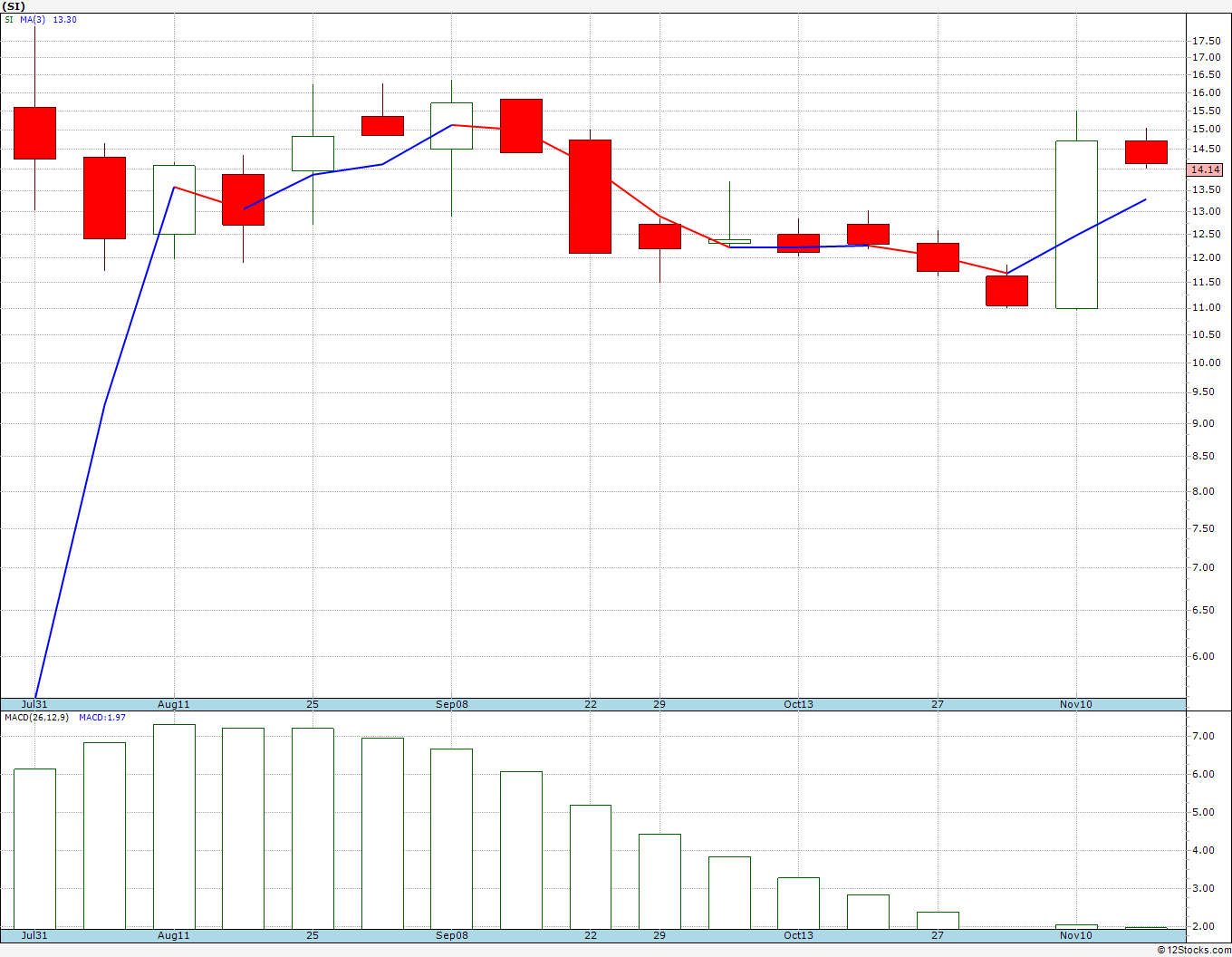Click the 17.50 price axis label
1232x957 pixels.
tap(1206, 41)
